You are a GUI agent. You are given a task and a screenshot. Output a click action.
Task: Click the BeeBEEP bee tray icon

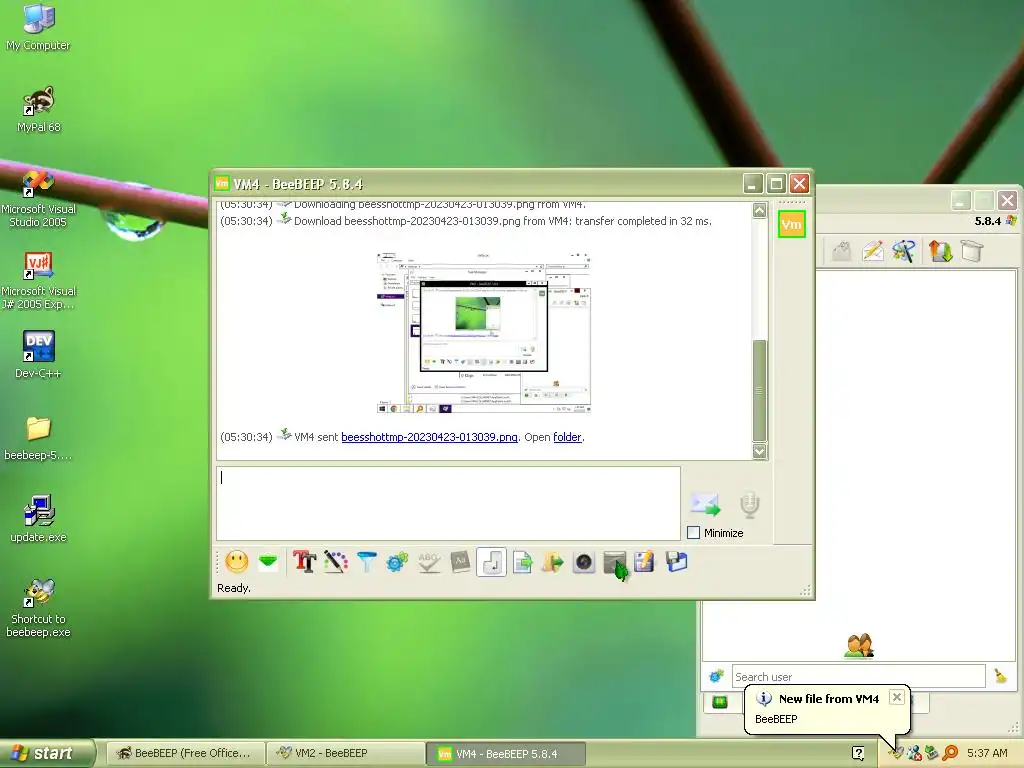tap(895, 753)
